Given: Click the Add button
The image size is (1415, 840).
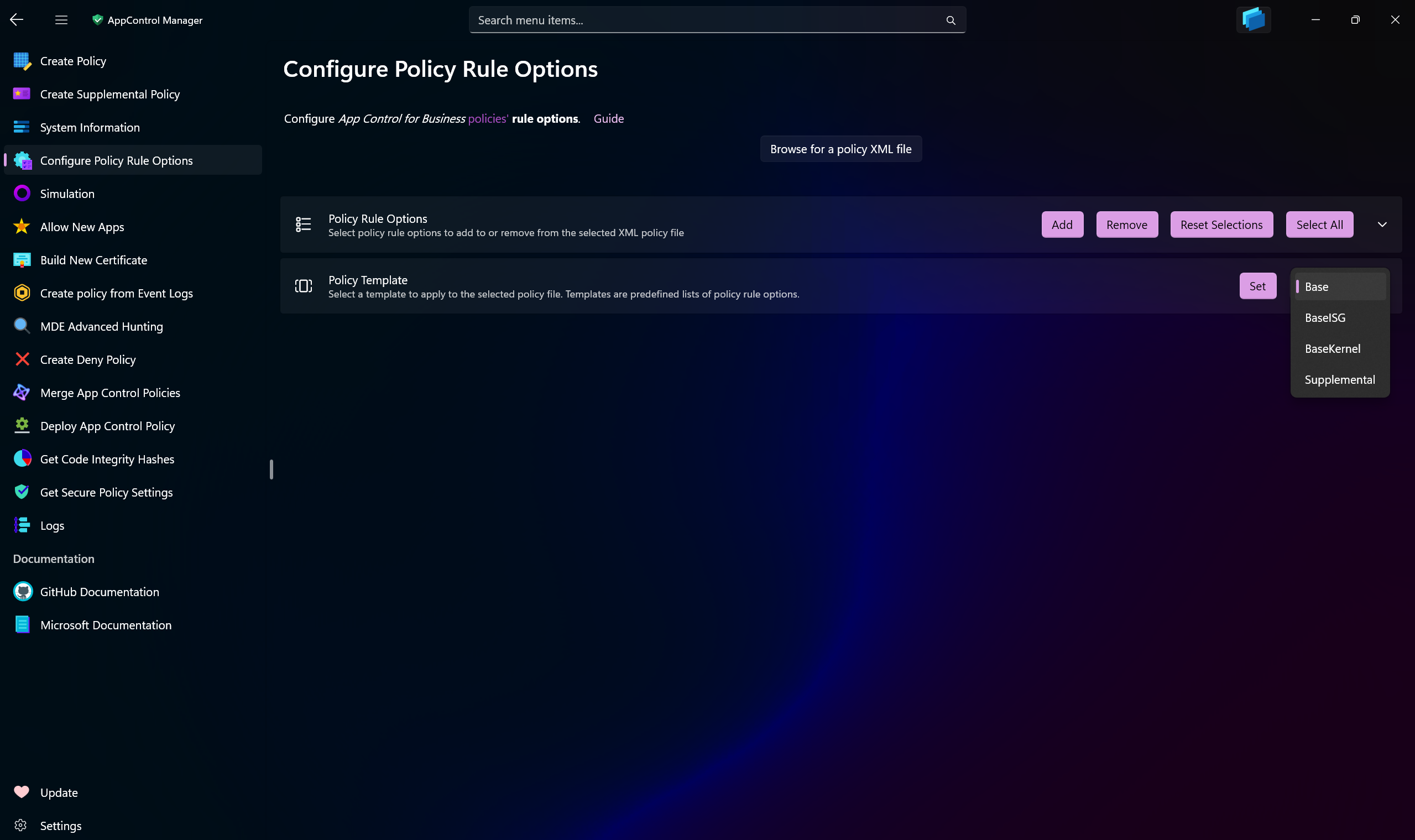Looking at the screenshot, I should tap(1062, 225).
